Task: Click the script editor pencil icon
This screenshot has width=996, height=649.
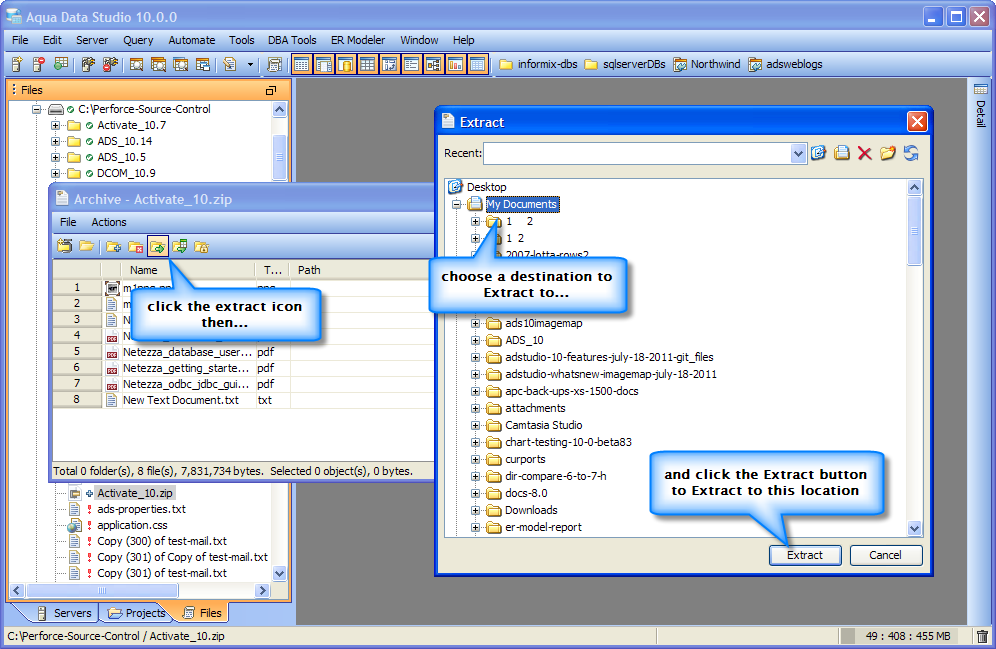Action: pos(229,64)
